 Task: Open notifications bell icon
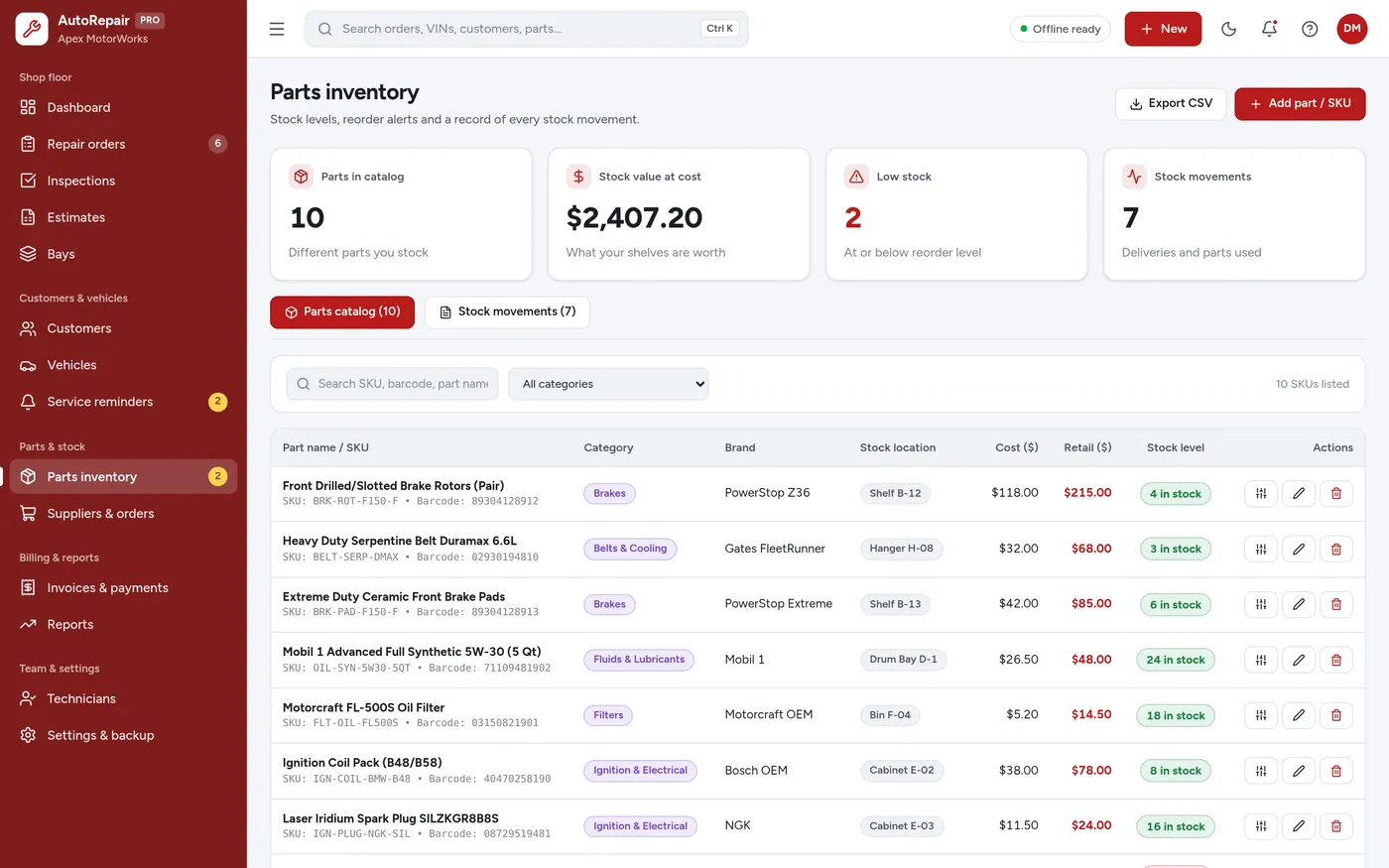click(x=1269, y=29)
